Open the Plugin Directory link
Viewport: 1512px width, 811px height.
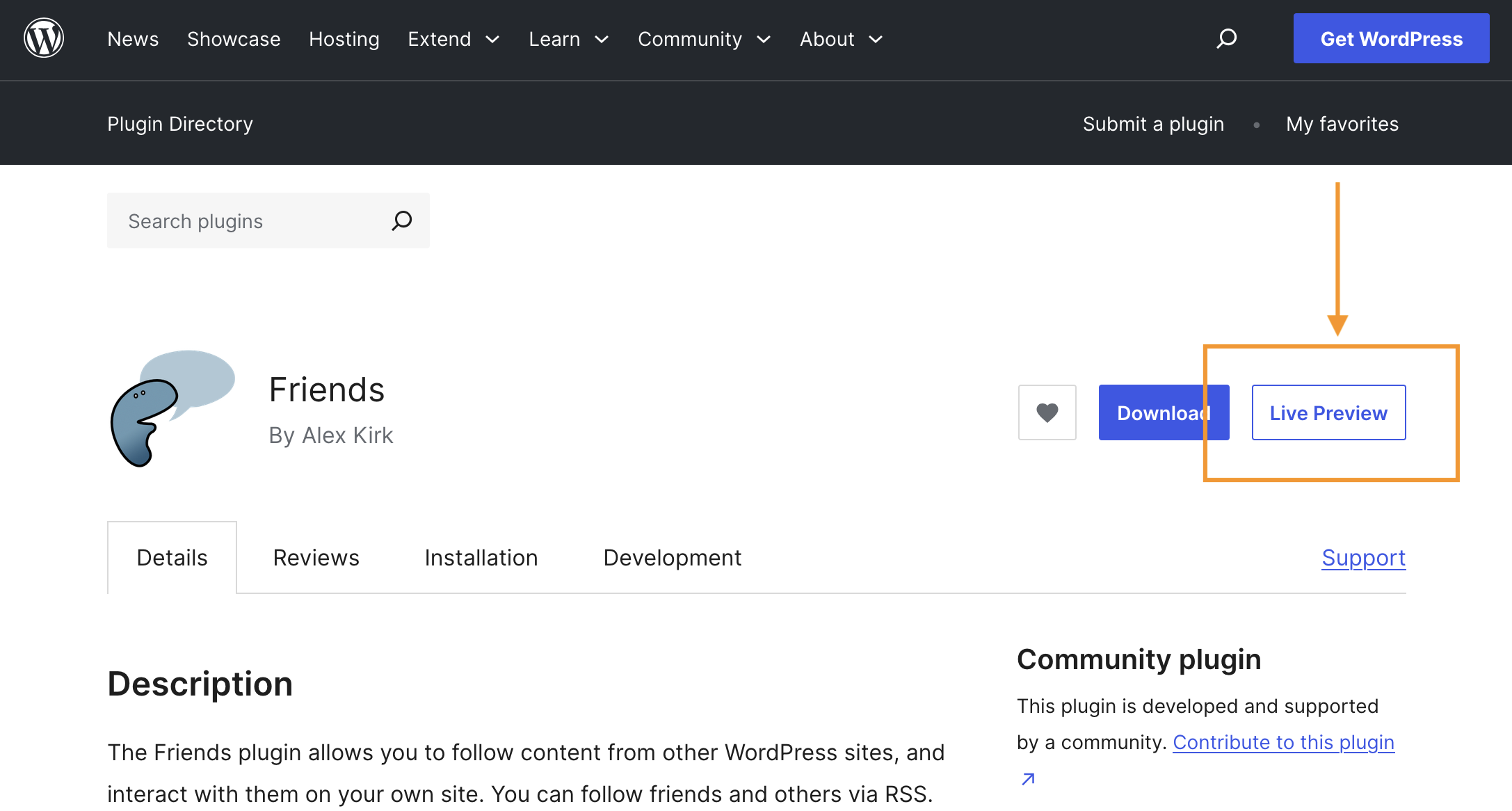tap(180, 124)
